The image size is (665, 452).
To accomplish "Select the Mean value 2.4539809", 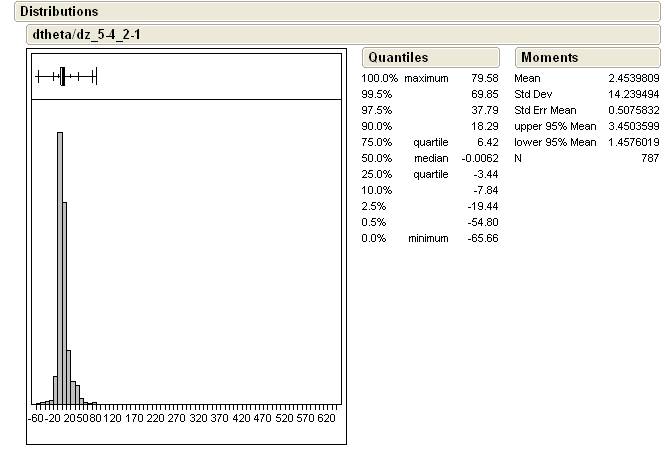I will (630, 78).
